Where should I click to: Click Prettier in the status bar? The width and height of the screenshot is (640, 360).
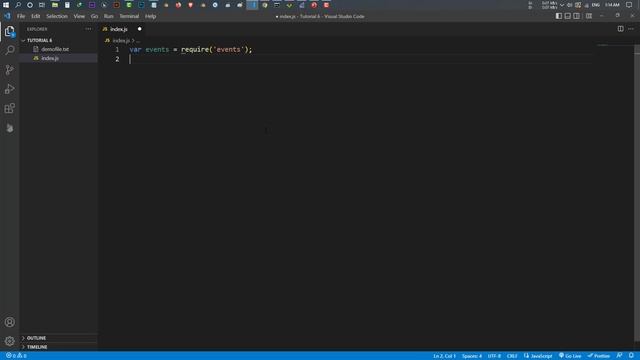599,356
